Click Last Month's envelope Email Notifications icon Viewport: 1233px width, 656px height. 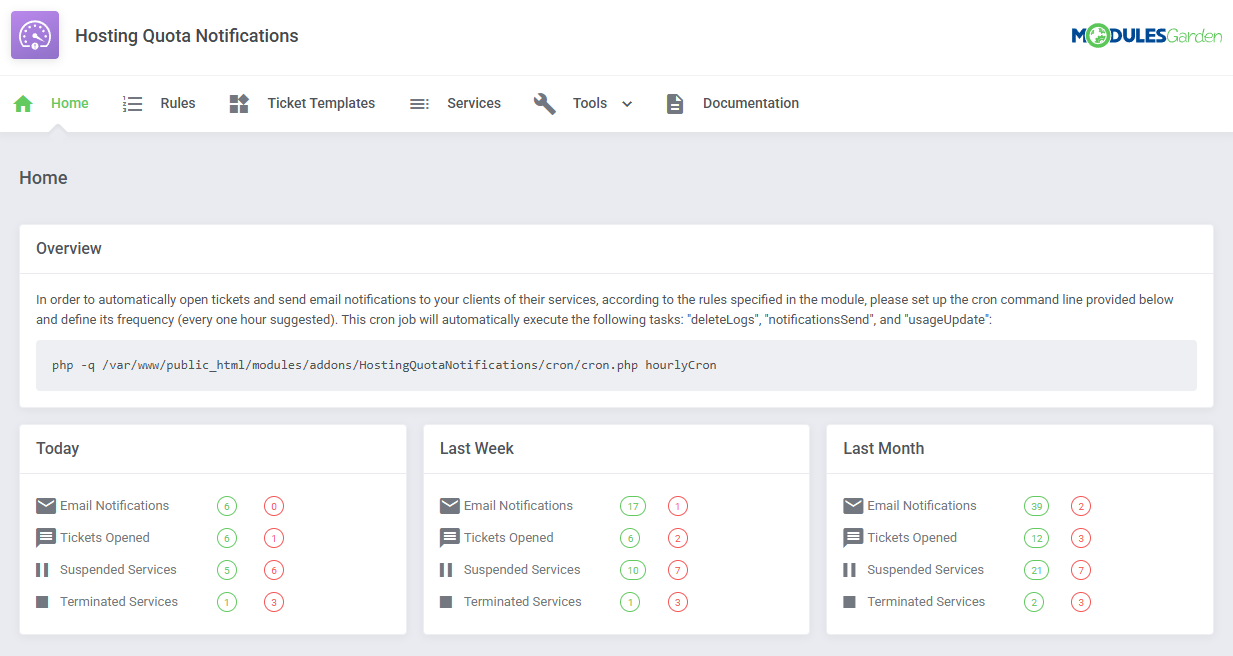(853, 506)
